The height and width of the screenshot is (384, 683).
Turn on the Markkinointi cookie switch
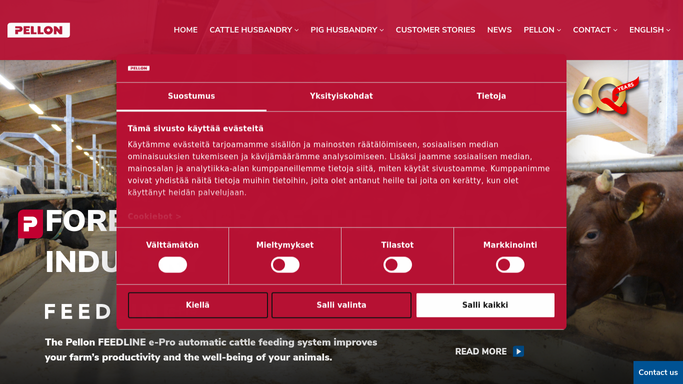(x=510, y=265)
